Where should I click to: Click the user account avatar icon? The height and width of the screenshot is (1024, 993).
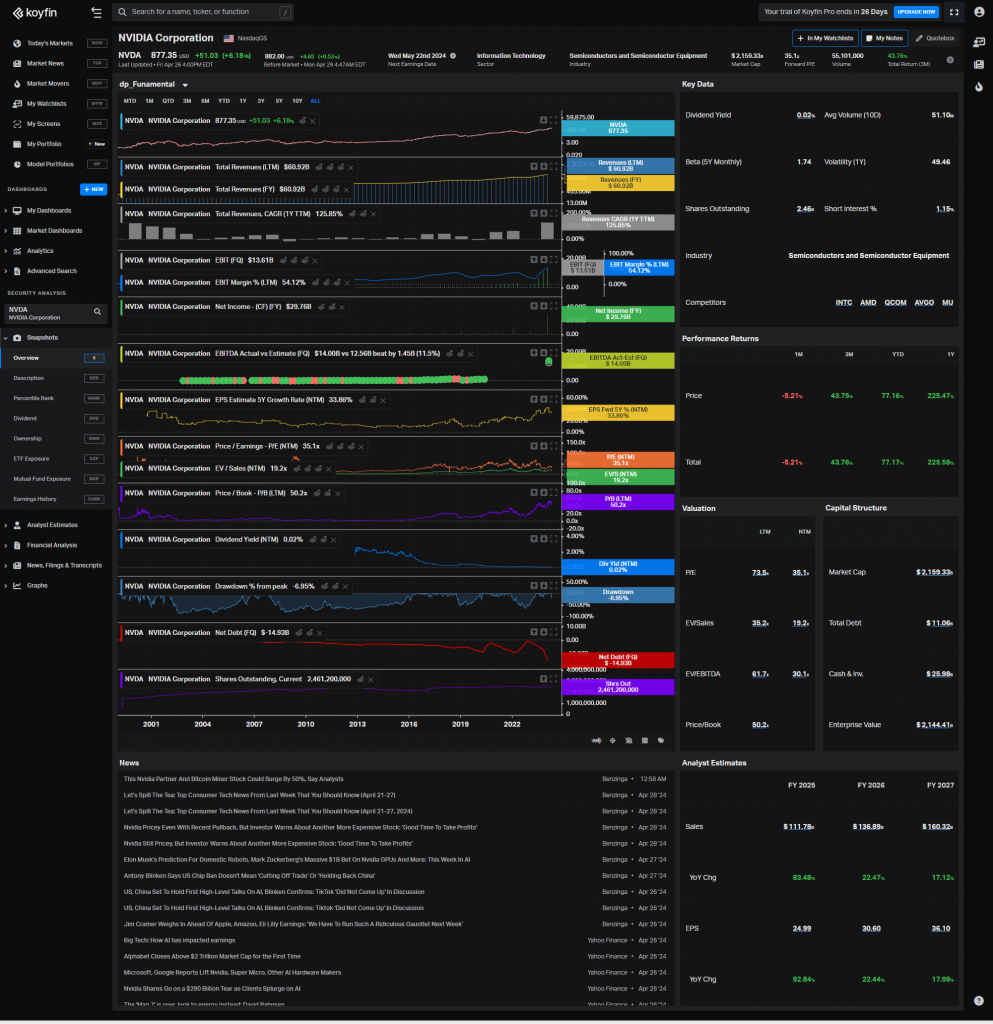tap(979, 12)
